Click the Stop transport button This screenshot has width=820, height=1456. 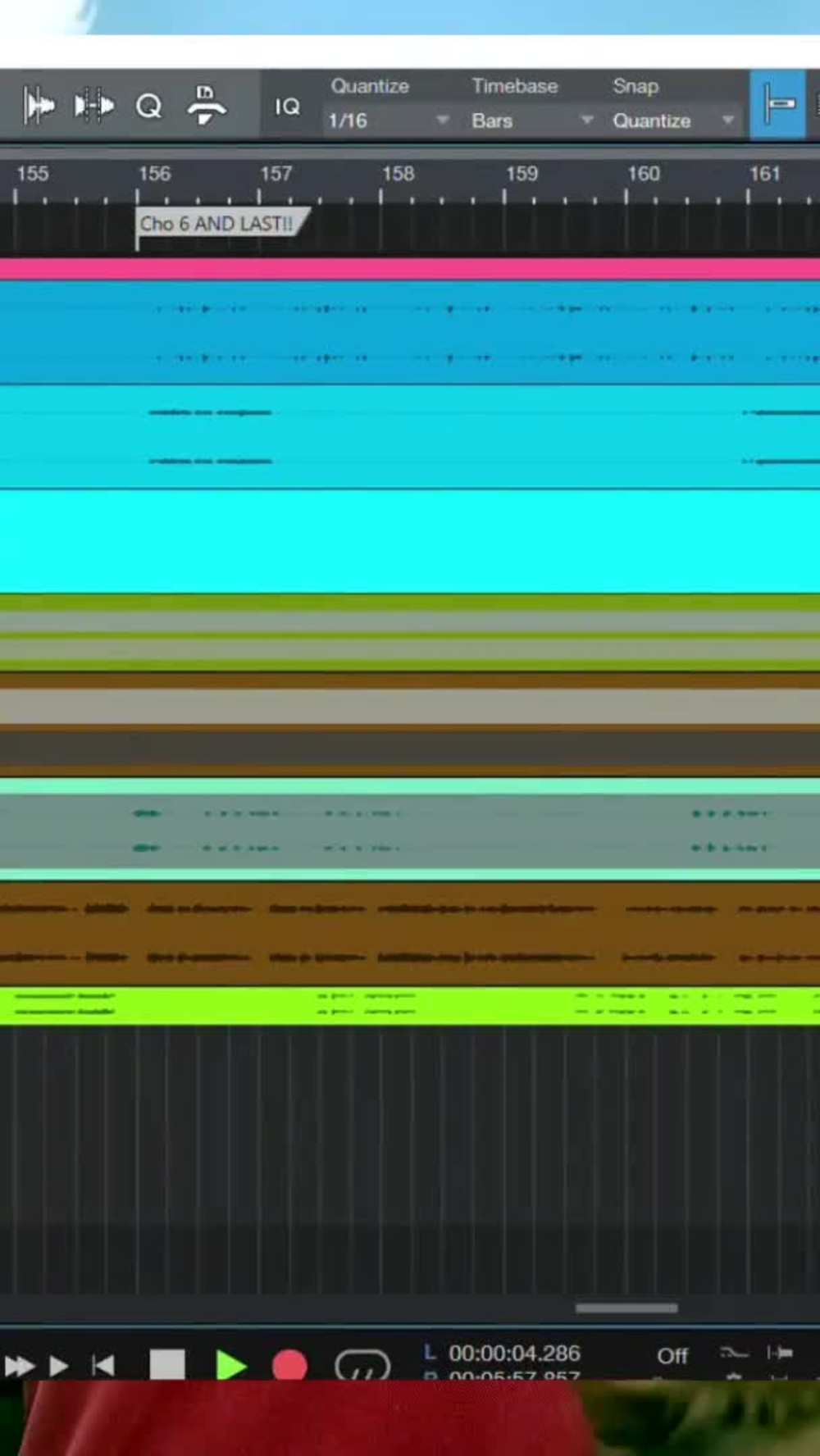[x=167, y=1365]
